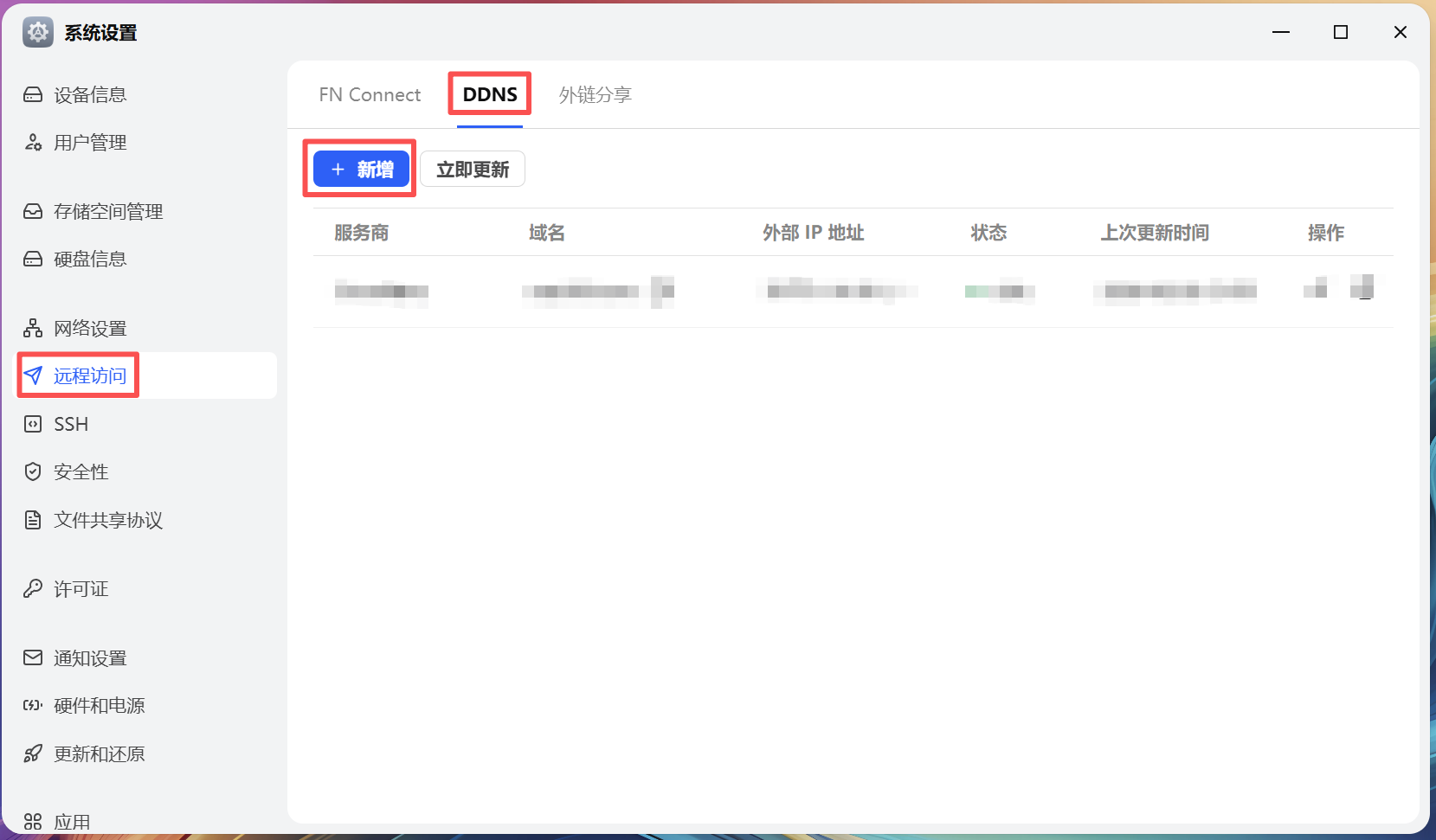Click the network settings icon

pyautogui.click(x=33, y=328)
